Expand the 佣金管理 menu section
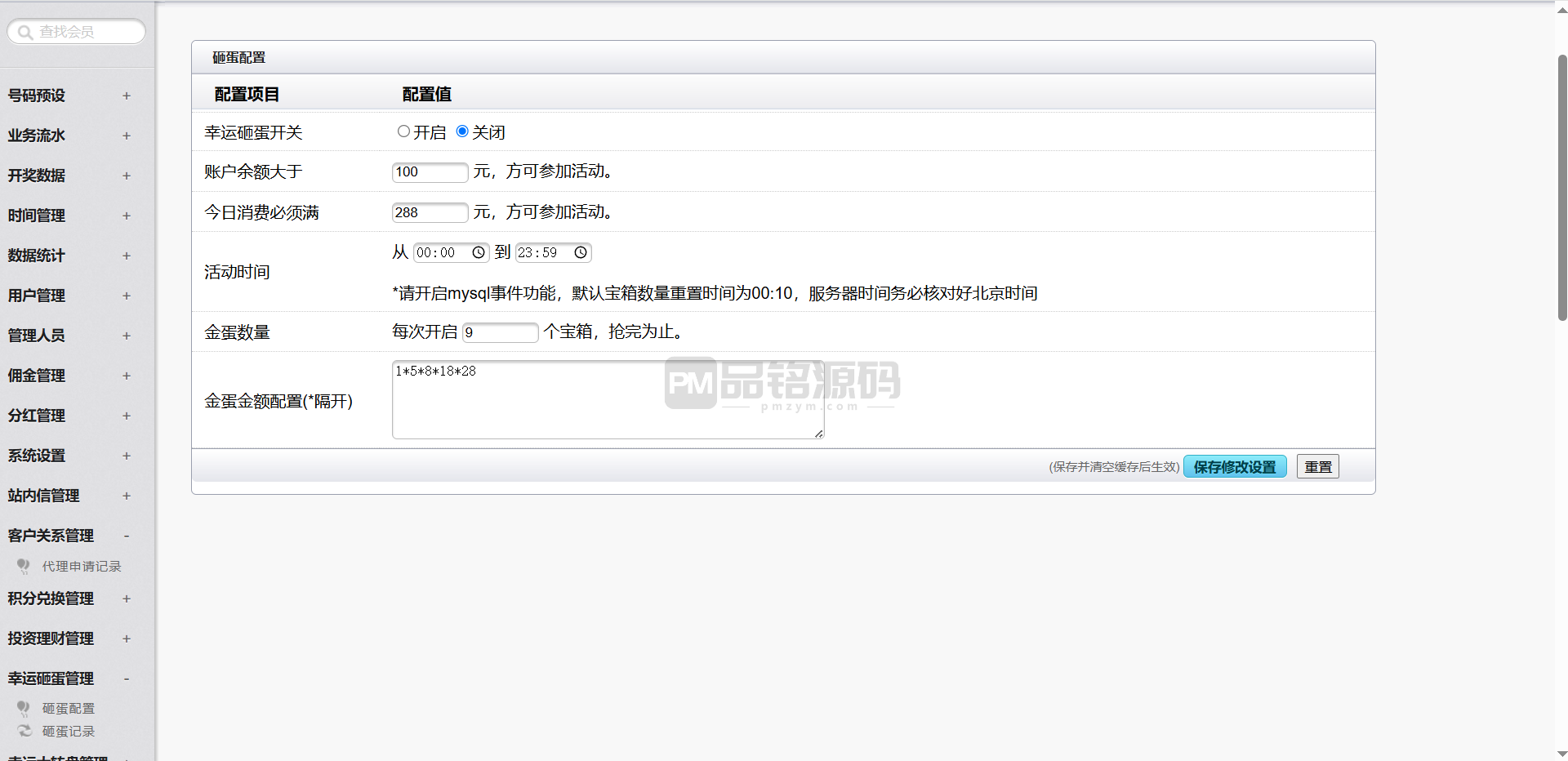 (127, 376)
